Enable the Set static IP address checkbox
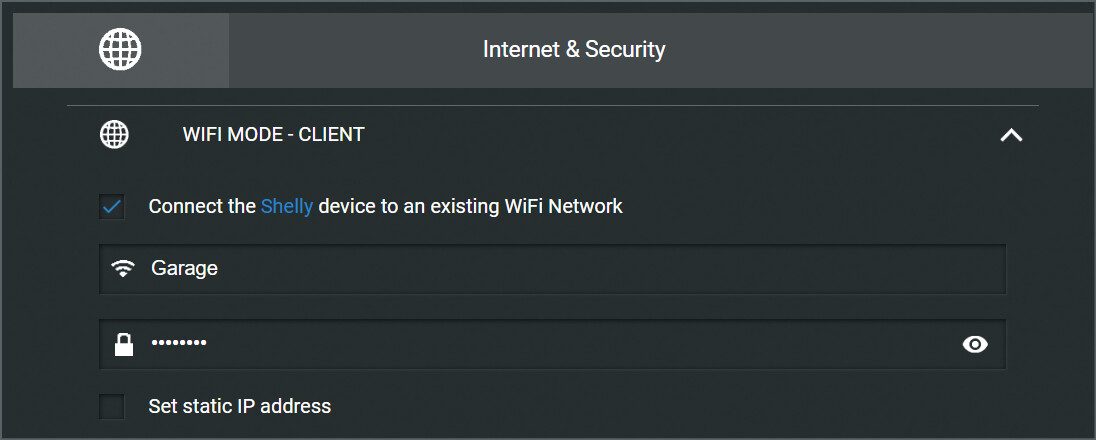Screen dimensions: 1096x440 click(x=112, y=406)
